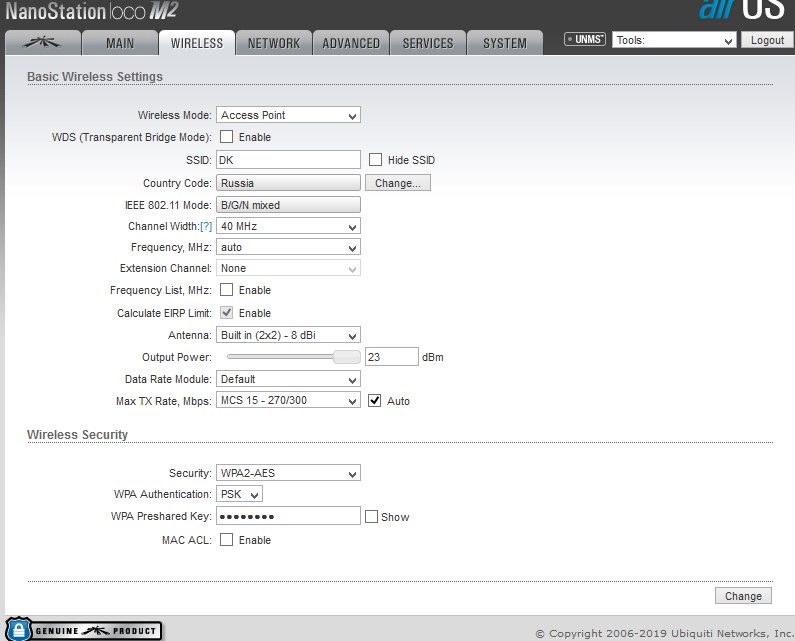Click the WPA Preshared Key field
This screenshot has width=795, height=641.
pyautogui.click(x=288, y=516)
